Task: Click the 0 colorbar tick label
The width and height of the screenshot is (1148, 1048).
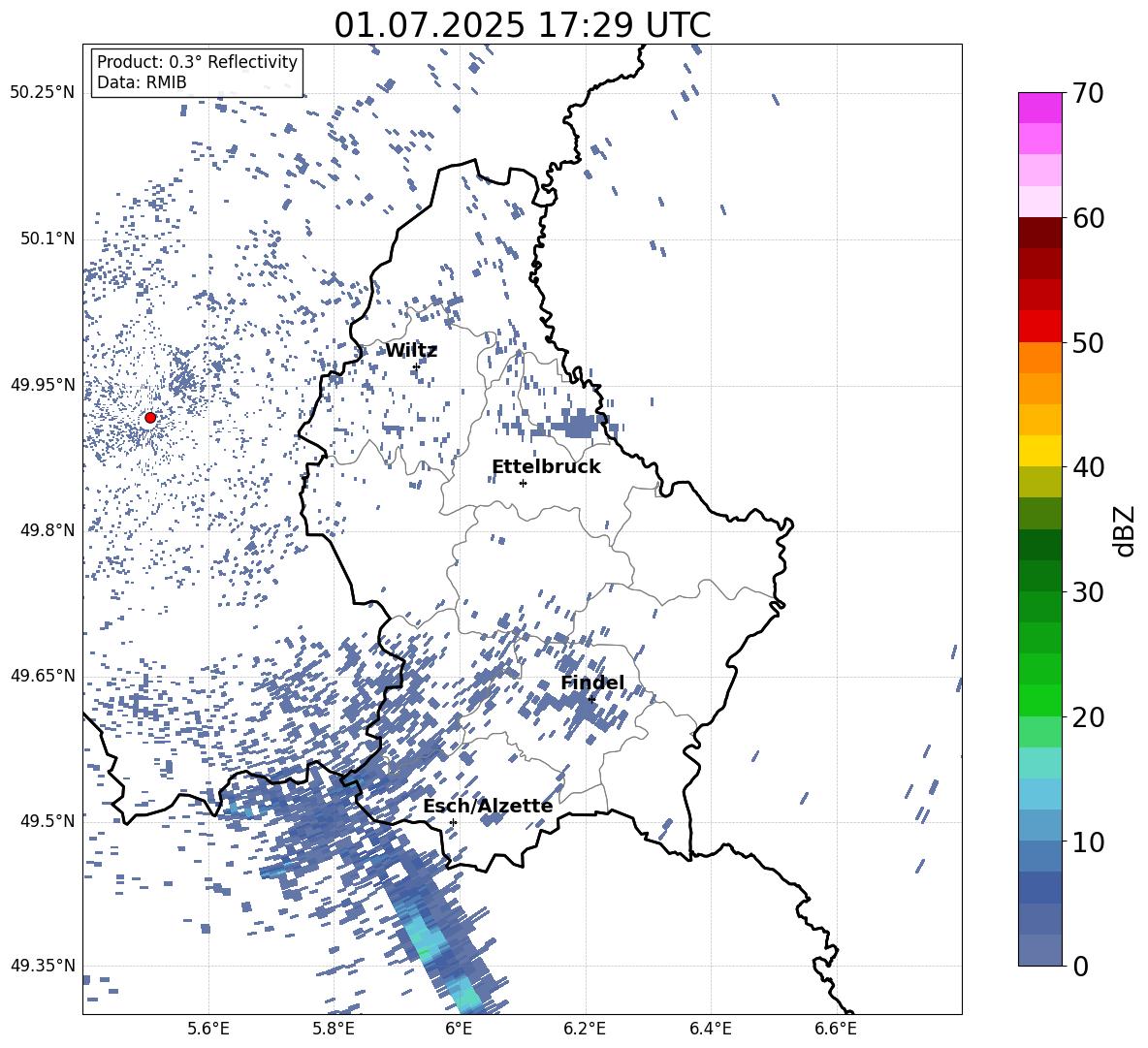Action: click(x=1080, y=966)
